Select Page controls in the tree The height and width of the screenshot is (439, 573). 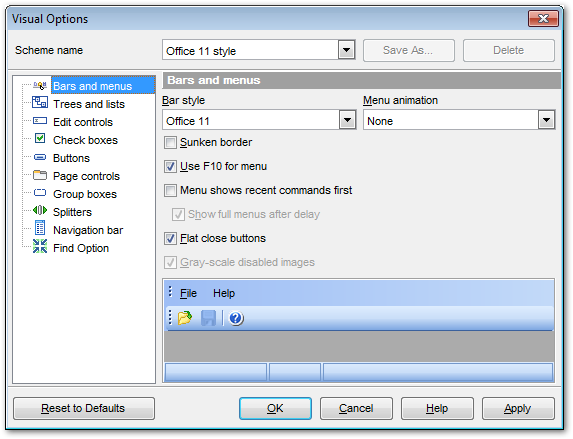coord(86,176)
